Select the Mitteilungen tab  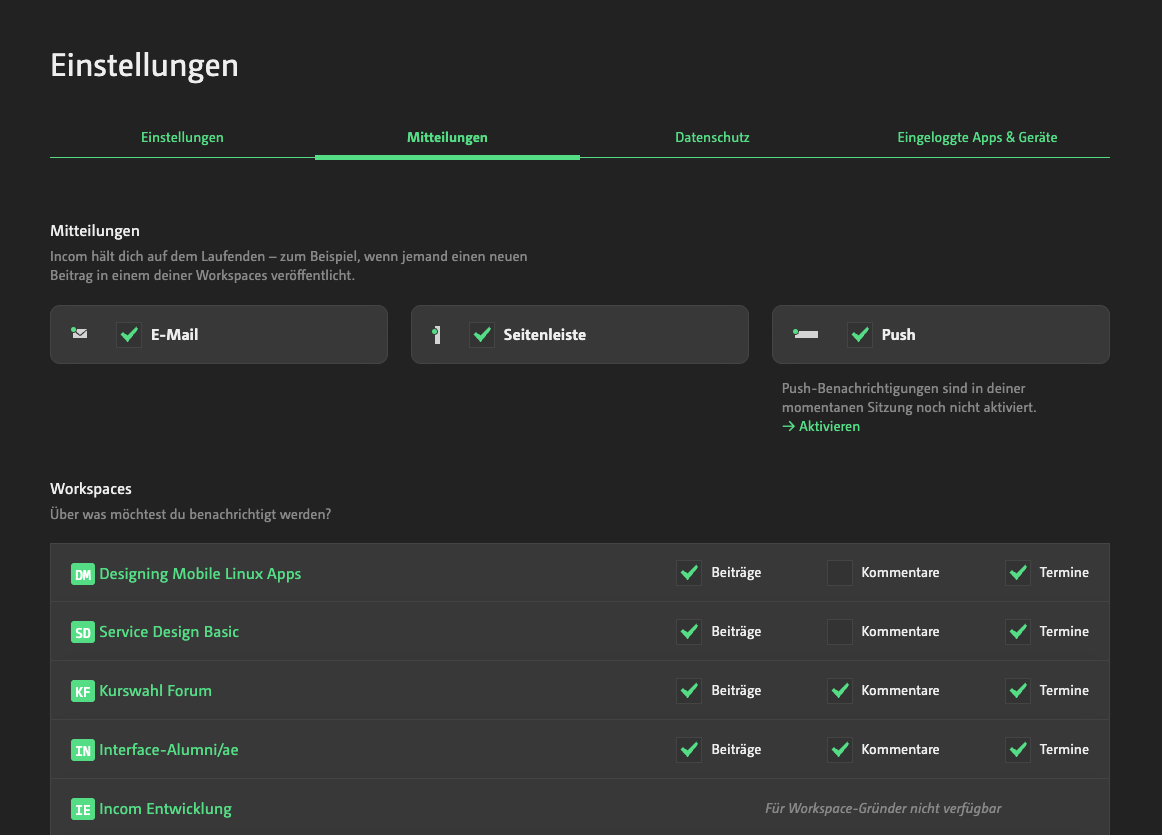[447, 137]
